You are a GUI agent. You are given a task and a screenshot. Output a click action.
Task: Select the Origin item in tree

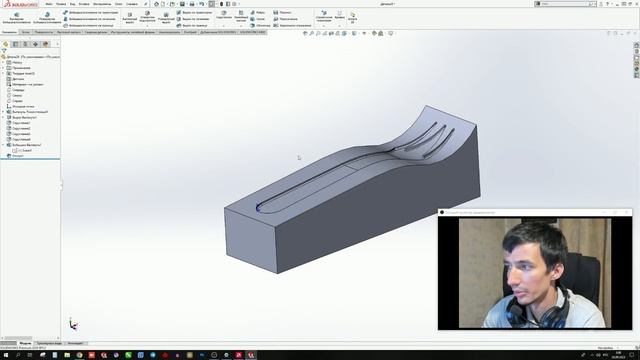(x=20, y=107)
